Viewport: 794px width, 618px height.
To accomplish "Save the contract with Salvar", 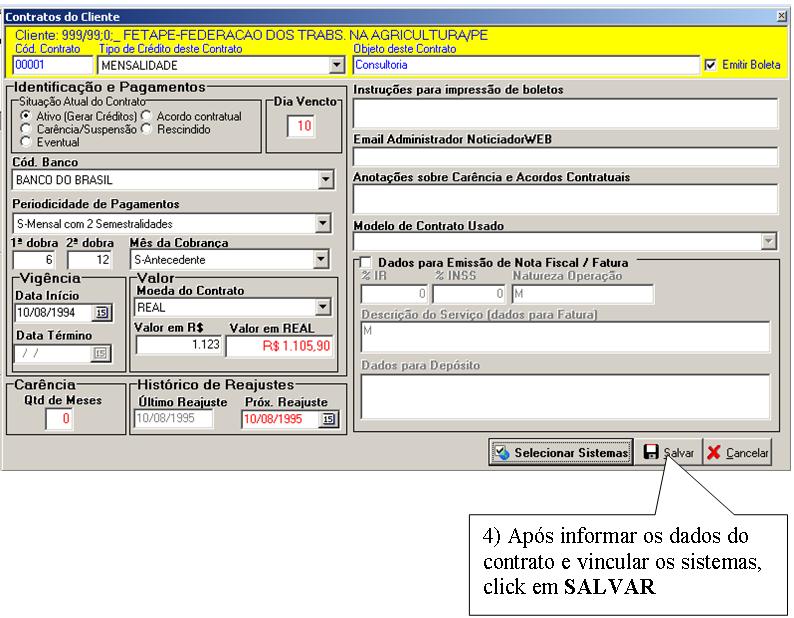I will pyautogui.click(x=669, y=453).
